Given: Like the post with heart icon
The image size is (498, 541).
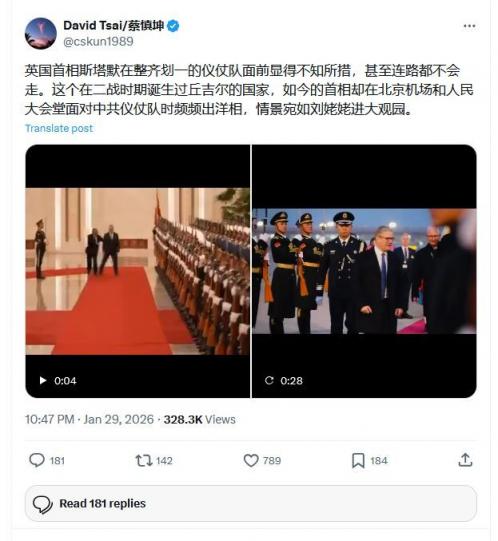Looking at the screenshot, I should pyautogui.click(x=251, y=460).
